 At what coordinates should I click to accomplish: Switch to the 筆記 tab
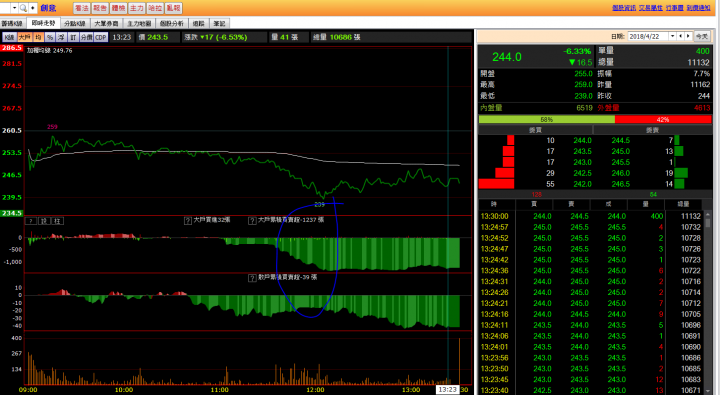point(219,23)
